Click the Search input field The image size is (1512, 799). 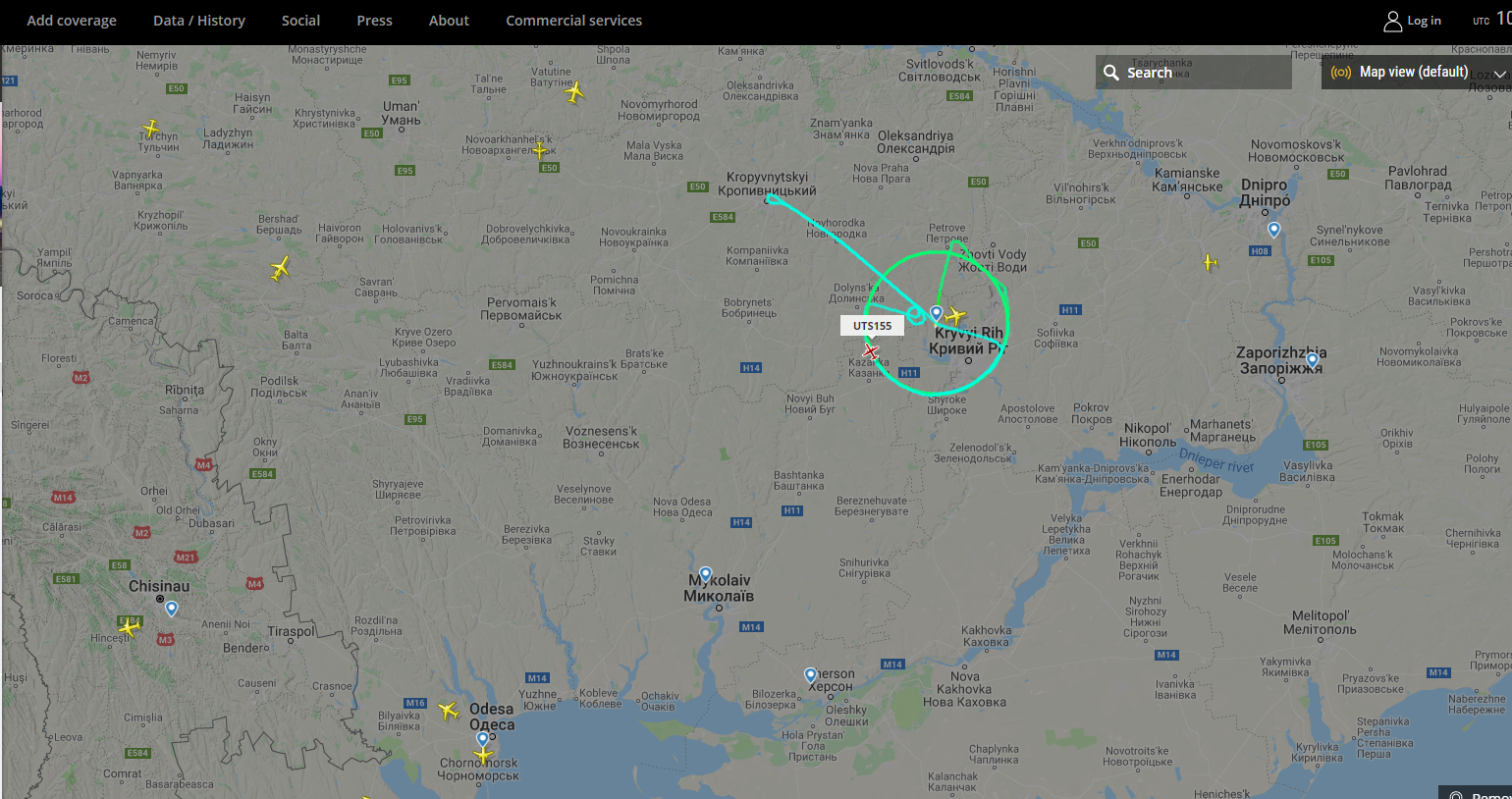pos(1194,72)
